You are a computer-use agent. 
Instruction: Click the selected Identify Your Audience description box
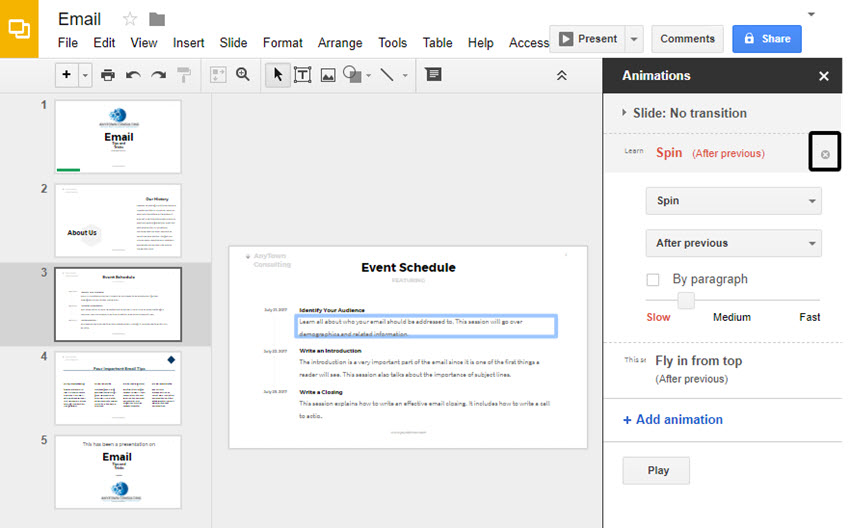[426, 326]
